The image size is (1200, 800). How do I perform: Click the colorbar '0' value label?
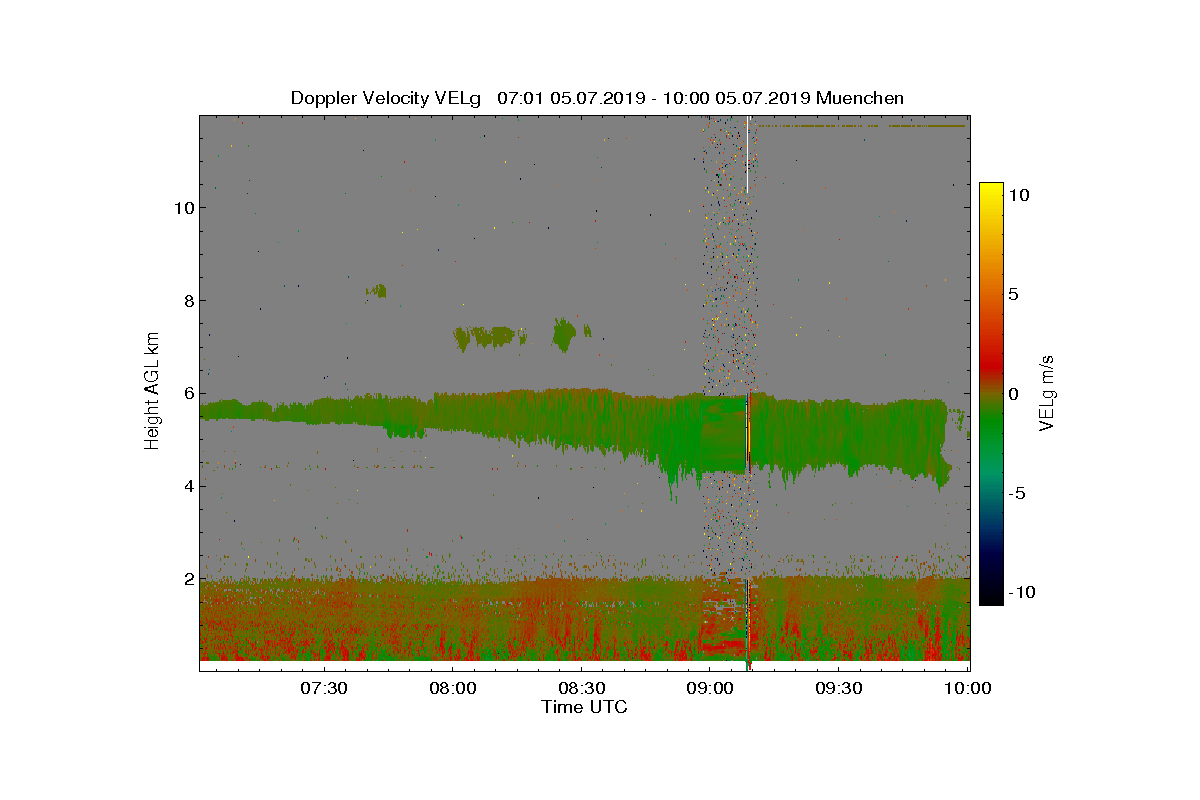coord(1013,394)
